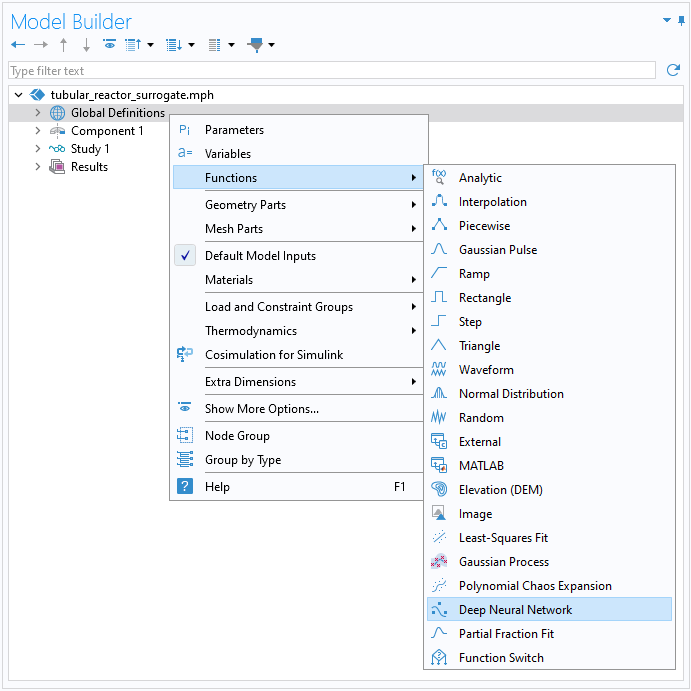Click the filter refresh icon
The image size is (691, 691).
[x=673, y=70]
